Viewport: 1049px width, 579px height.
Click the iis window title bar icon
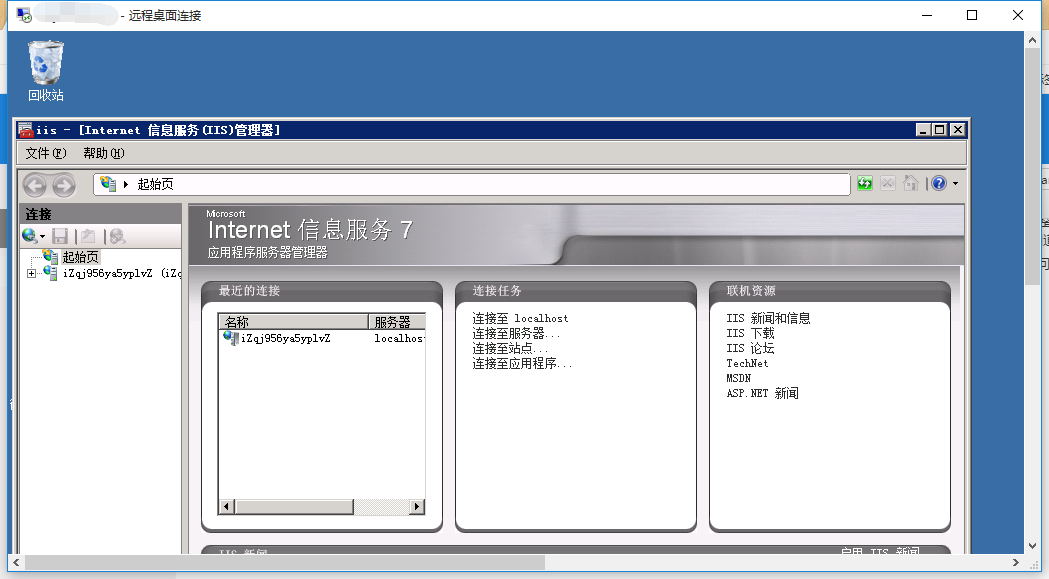(25, 130)
